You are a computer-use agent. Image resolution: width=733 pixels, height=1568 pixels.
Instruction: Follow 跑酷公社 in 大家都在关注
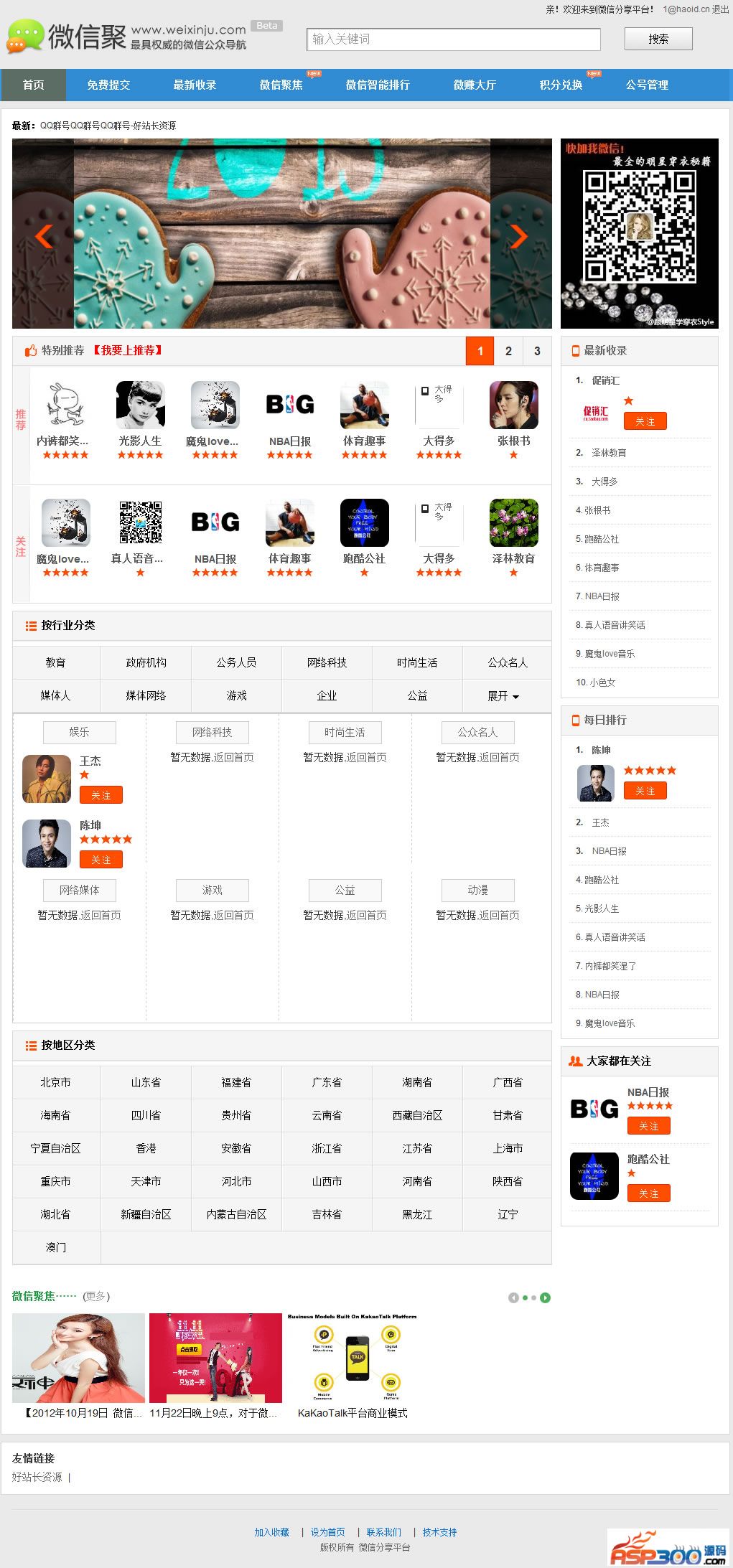pyautogui.click(x=649, y=1193)
